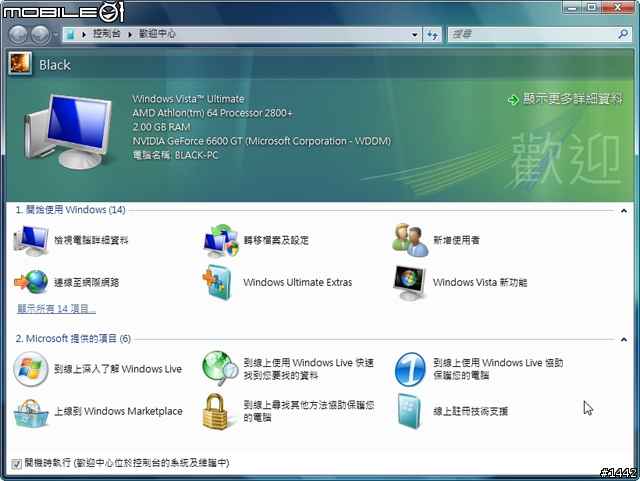
Task: Click 轉移檔案及設定 label
Action: 276,240
